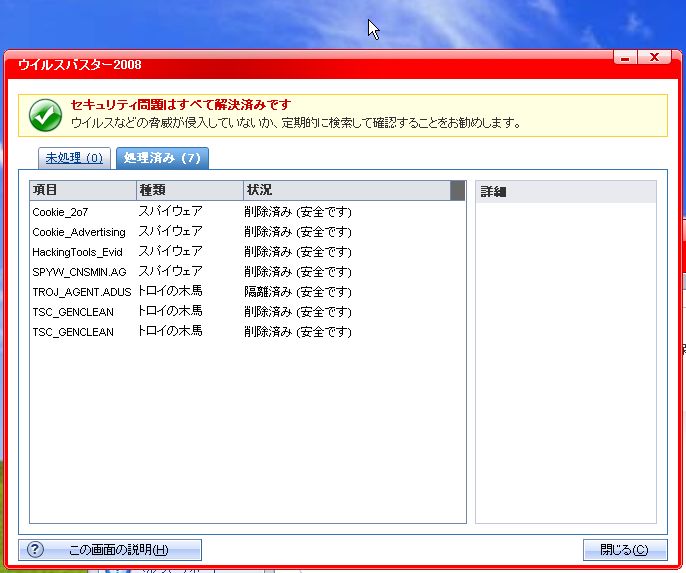Select the 処理済み (7) tab
This screenshot has height=573, width=686.
click(x=162, y=158)
